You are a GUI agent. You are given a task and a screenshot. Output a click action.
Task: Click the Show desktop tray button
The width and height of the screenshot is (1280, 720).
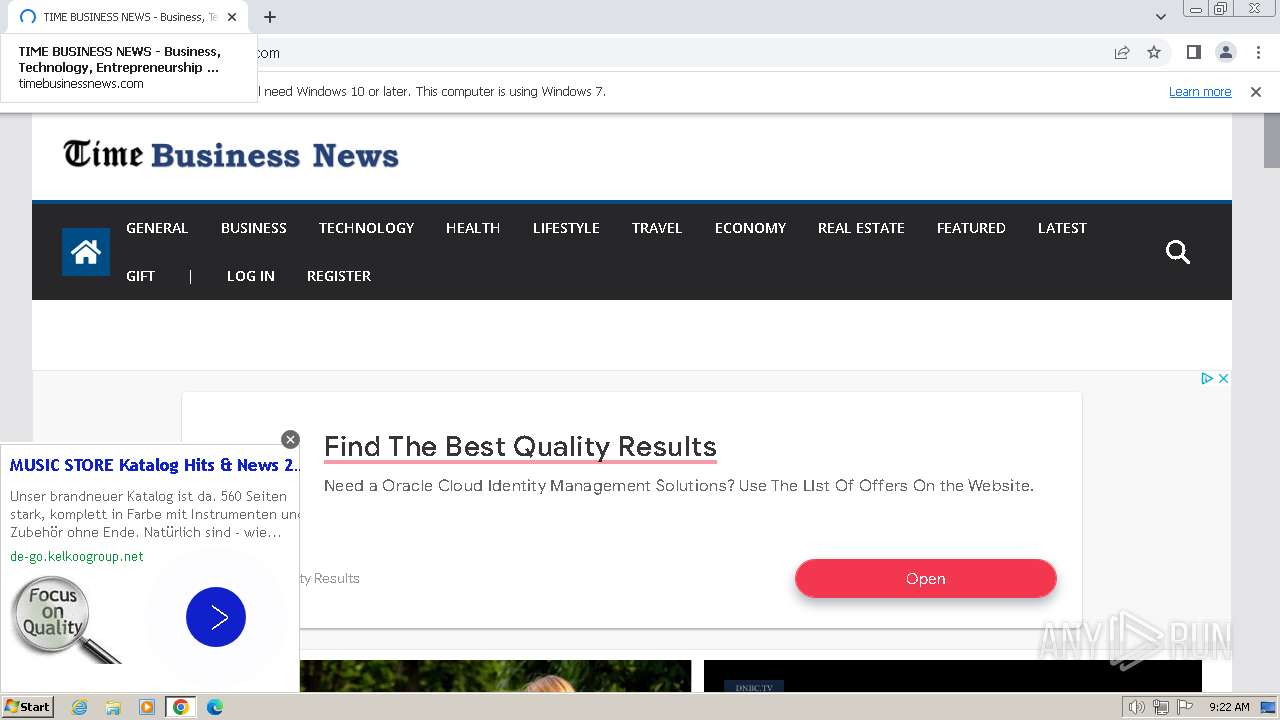(x=1268, y=707)
